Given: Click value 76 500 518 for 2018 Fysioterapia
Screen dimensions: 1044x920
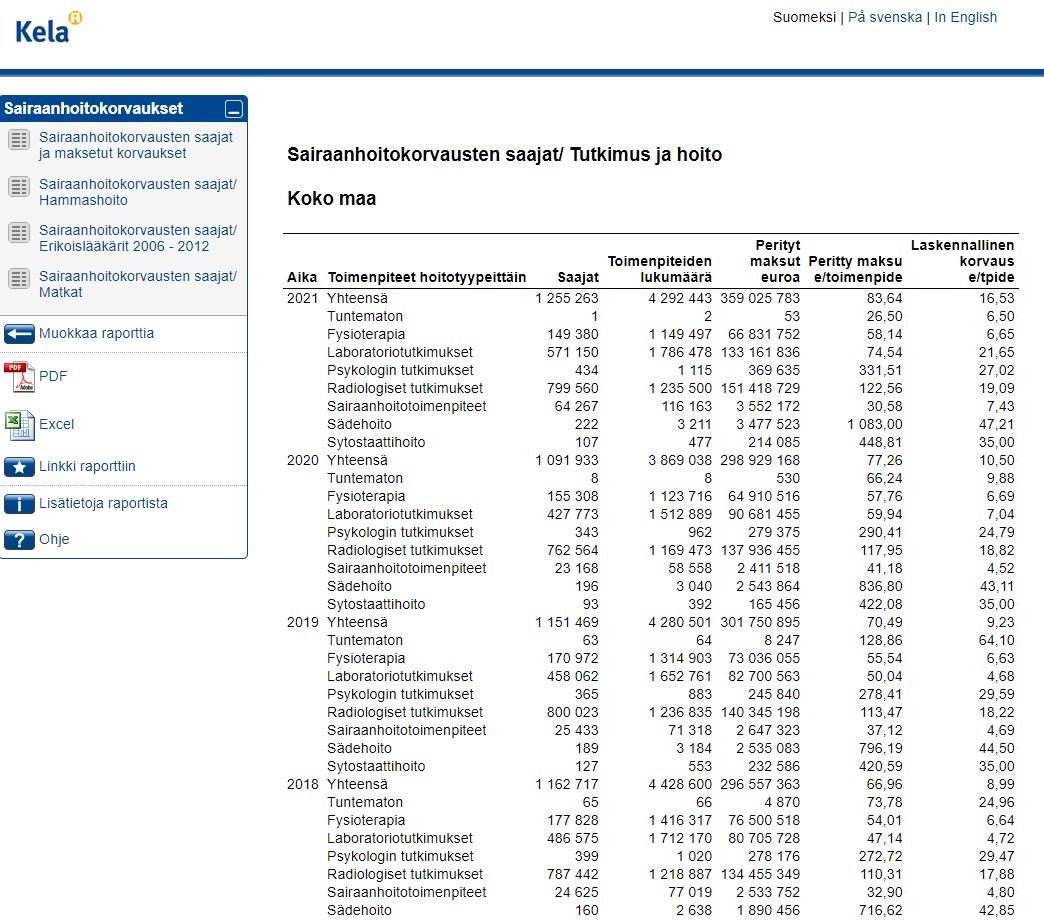Looking at the screenshot, I should click(x=764, y=820).
